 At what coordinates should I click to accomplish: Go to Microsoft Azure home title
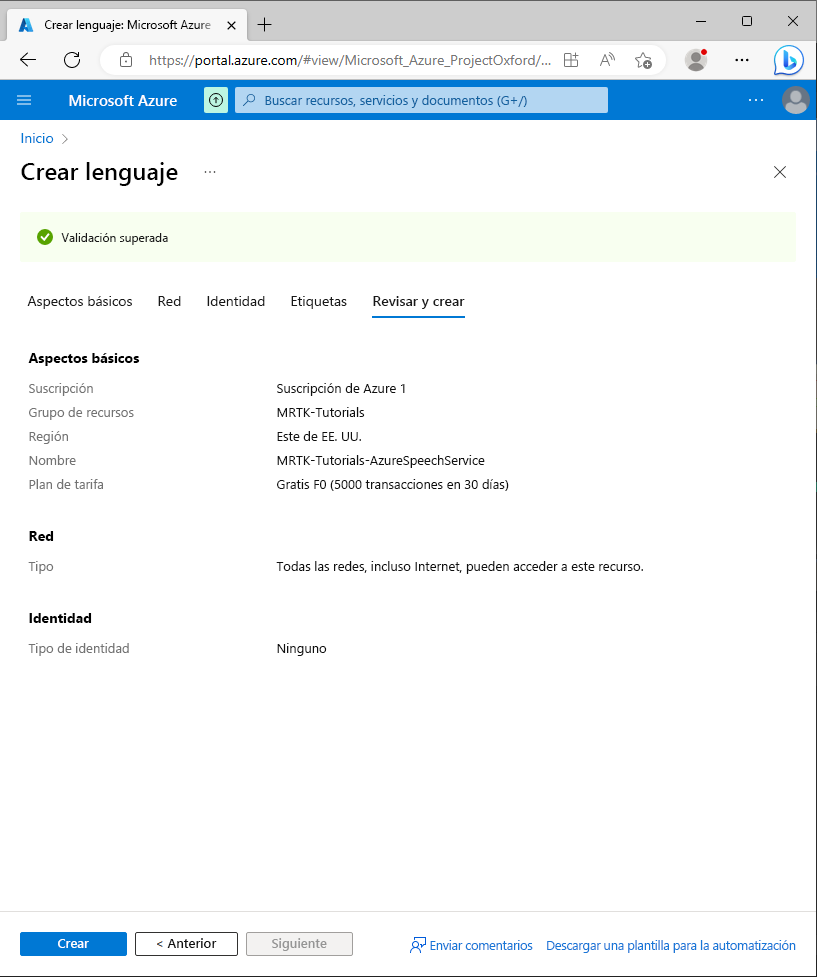pos(123,100)
